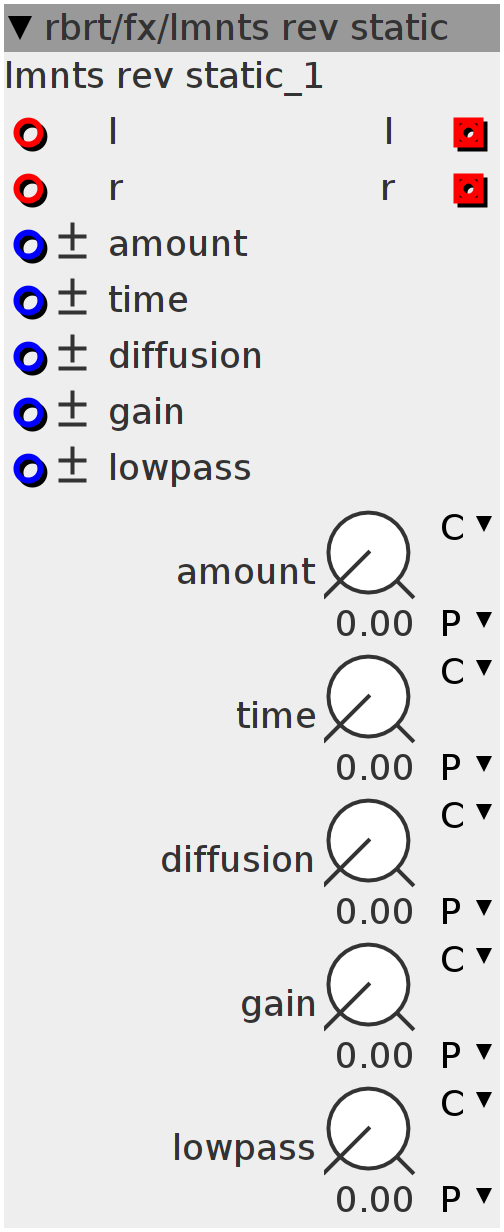Viewport: 504px width, 1232px height.
Task: Click the red 'r' audio inlet
Action: click(30, 189)
